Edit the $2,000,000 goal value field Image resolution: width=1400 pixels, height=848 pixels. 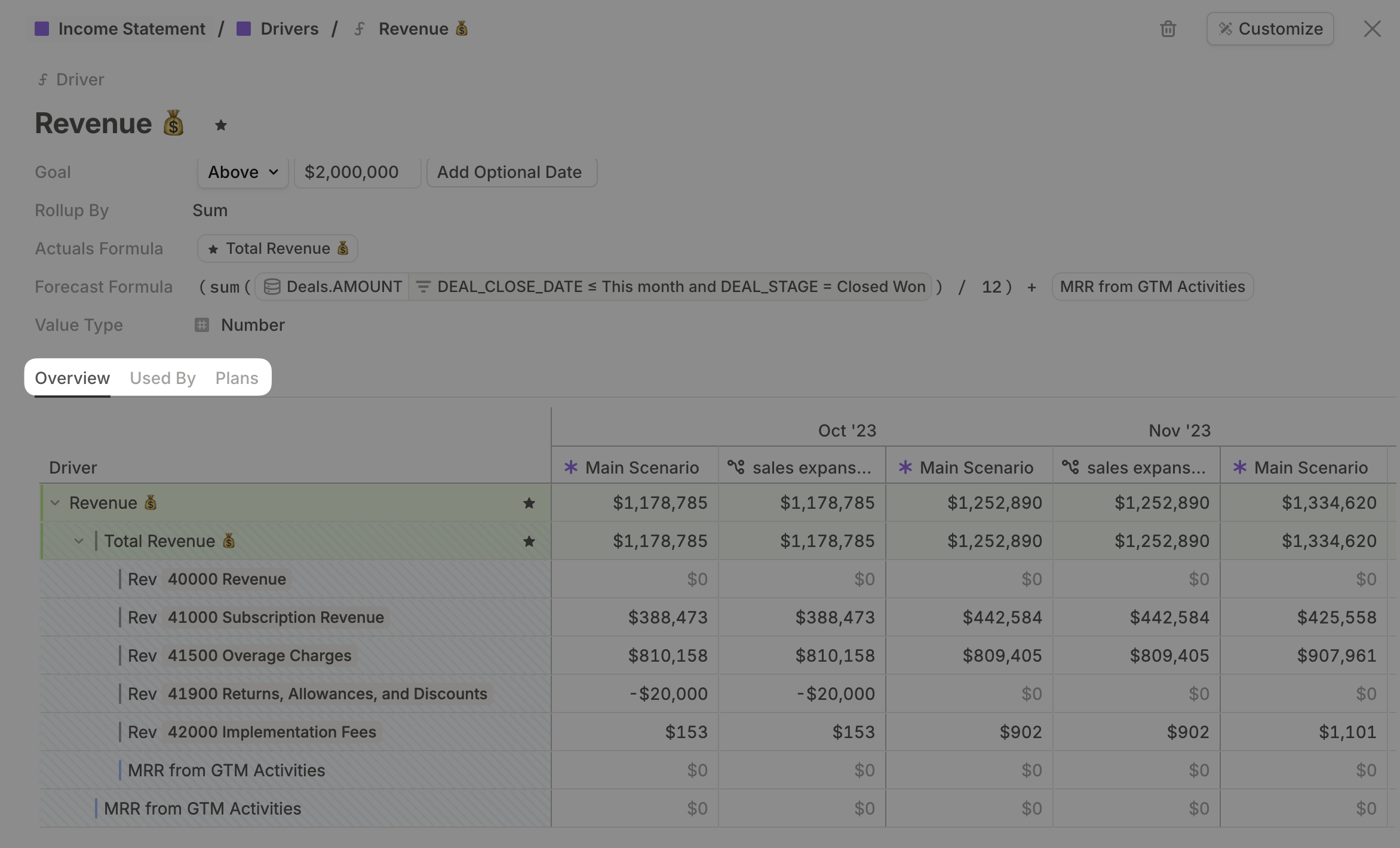click(357, 173)
